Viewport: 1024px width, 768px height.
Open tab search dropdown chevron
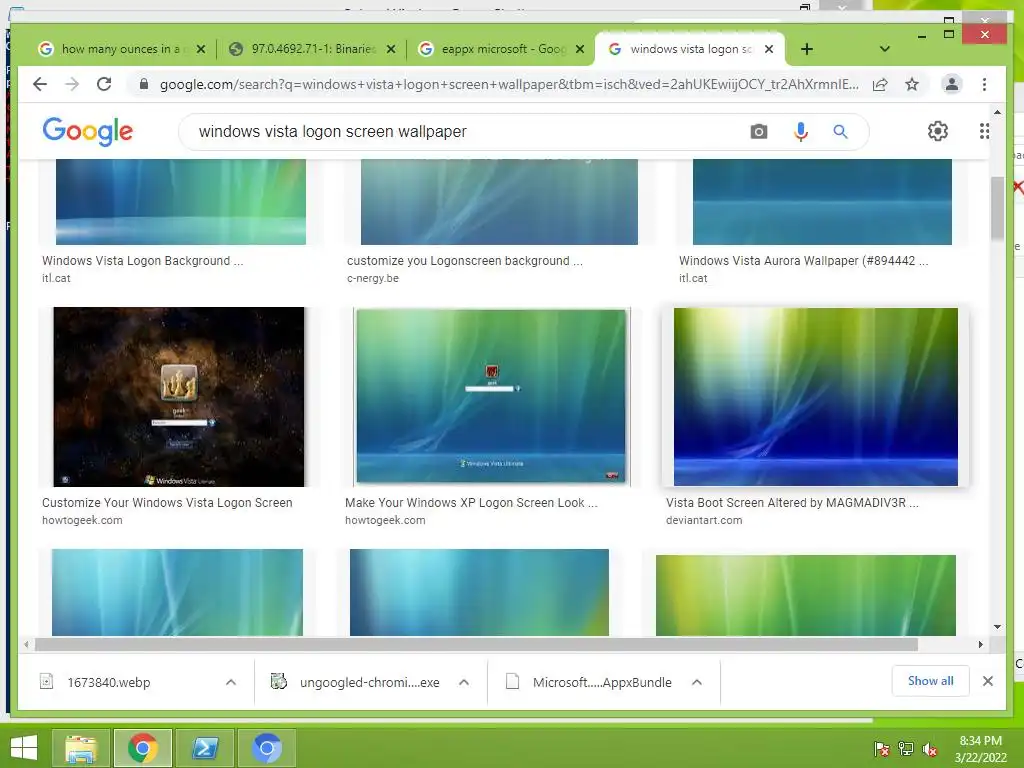pos(884,49)
